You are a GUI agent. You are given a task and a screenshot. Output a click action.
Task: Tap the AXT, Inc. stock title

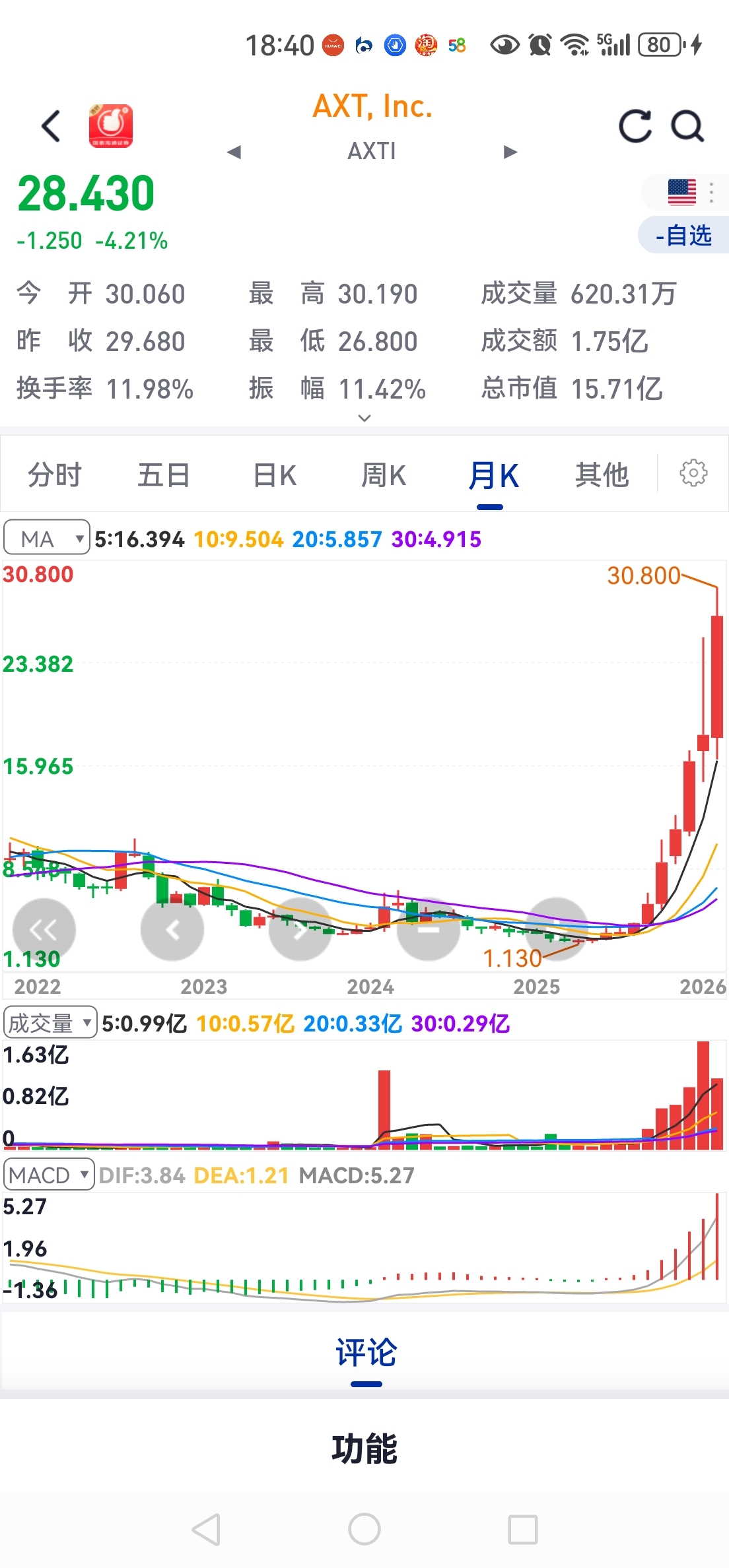(372, 106)
